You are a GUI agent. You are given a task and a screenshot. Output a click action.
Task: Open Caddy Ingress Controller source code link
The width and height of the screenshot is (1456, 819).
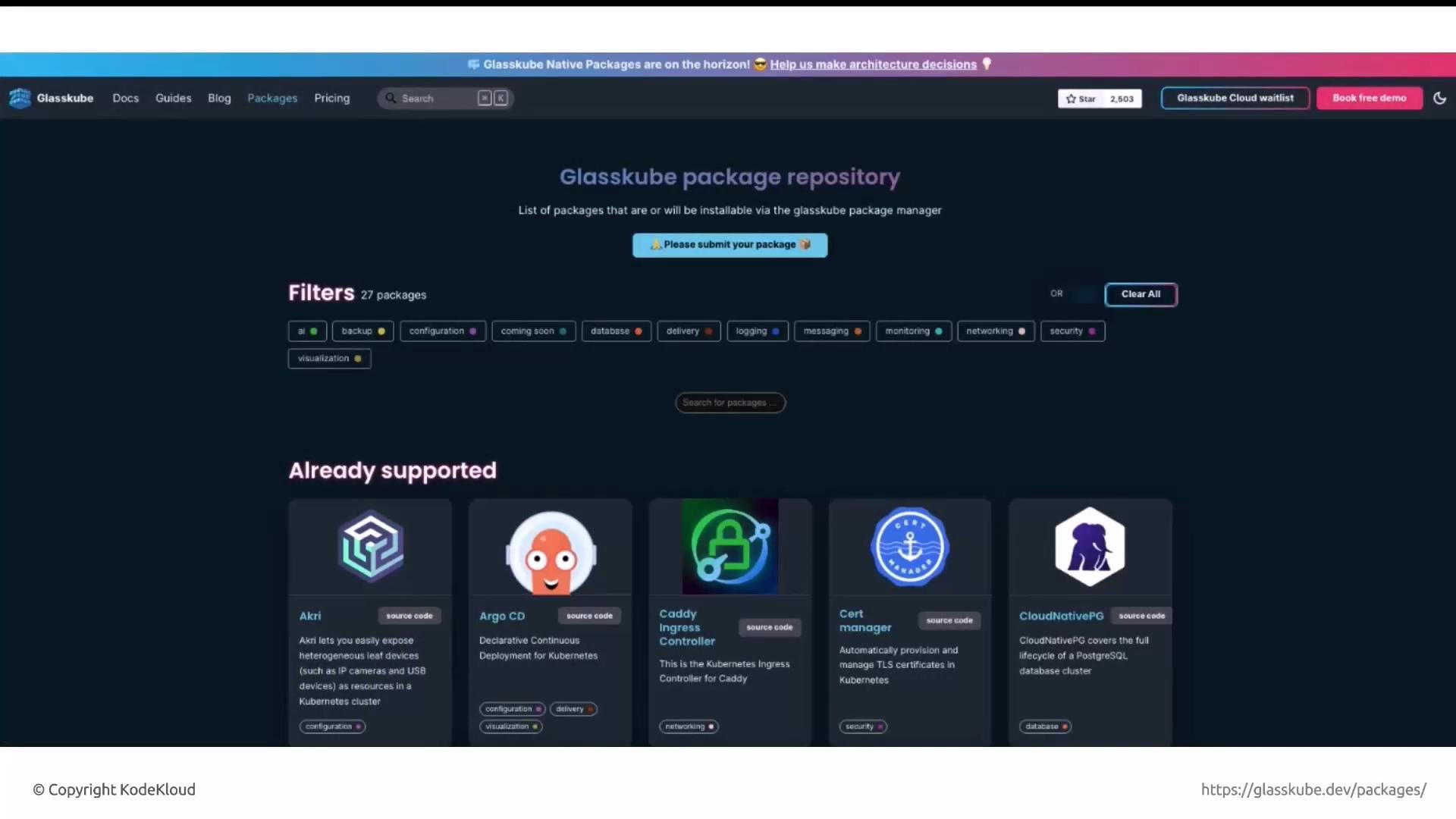(769, 627)
